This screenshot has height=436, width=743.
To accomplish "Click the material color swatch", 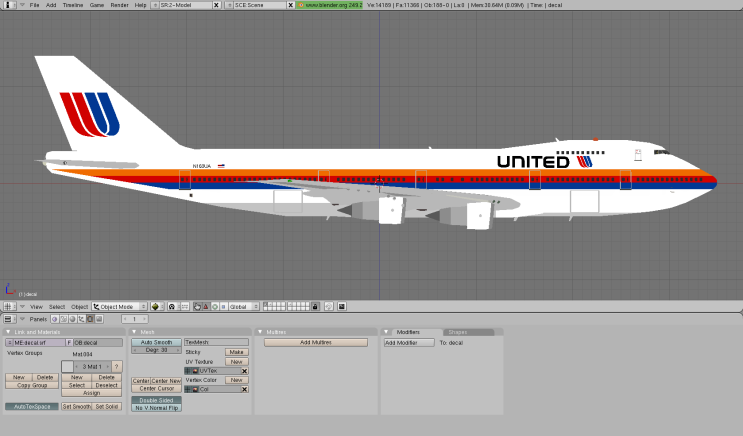I will pyautogui.click(x=67, y=366).
